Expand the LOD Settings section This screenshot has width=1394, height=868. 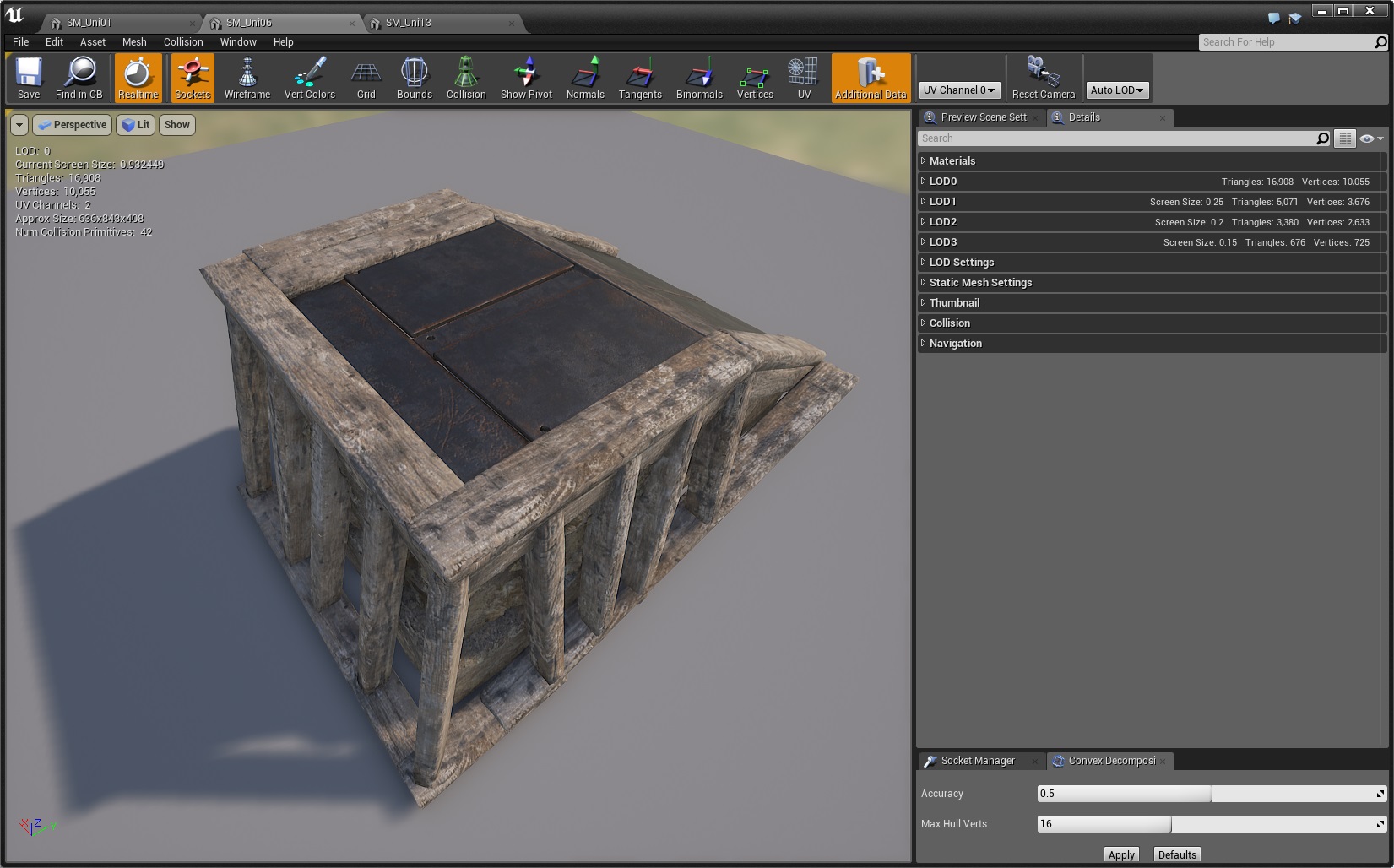pos(961,263)
